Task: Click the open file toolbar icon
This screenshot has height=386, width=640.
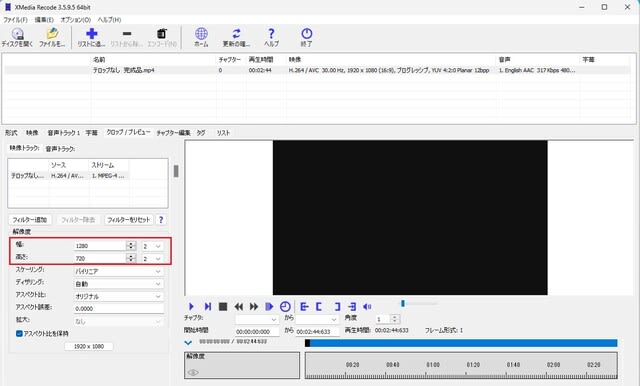Action: point(52,38)
